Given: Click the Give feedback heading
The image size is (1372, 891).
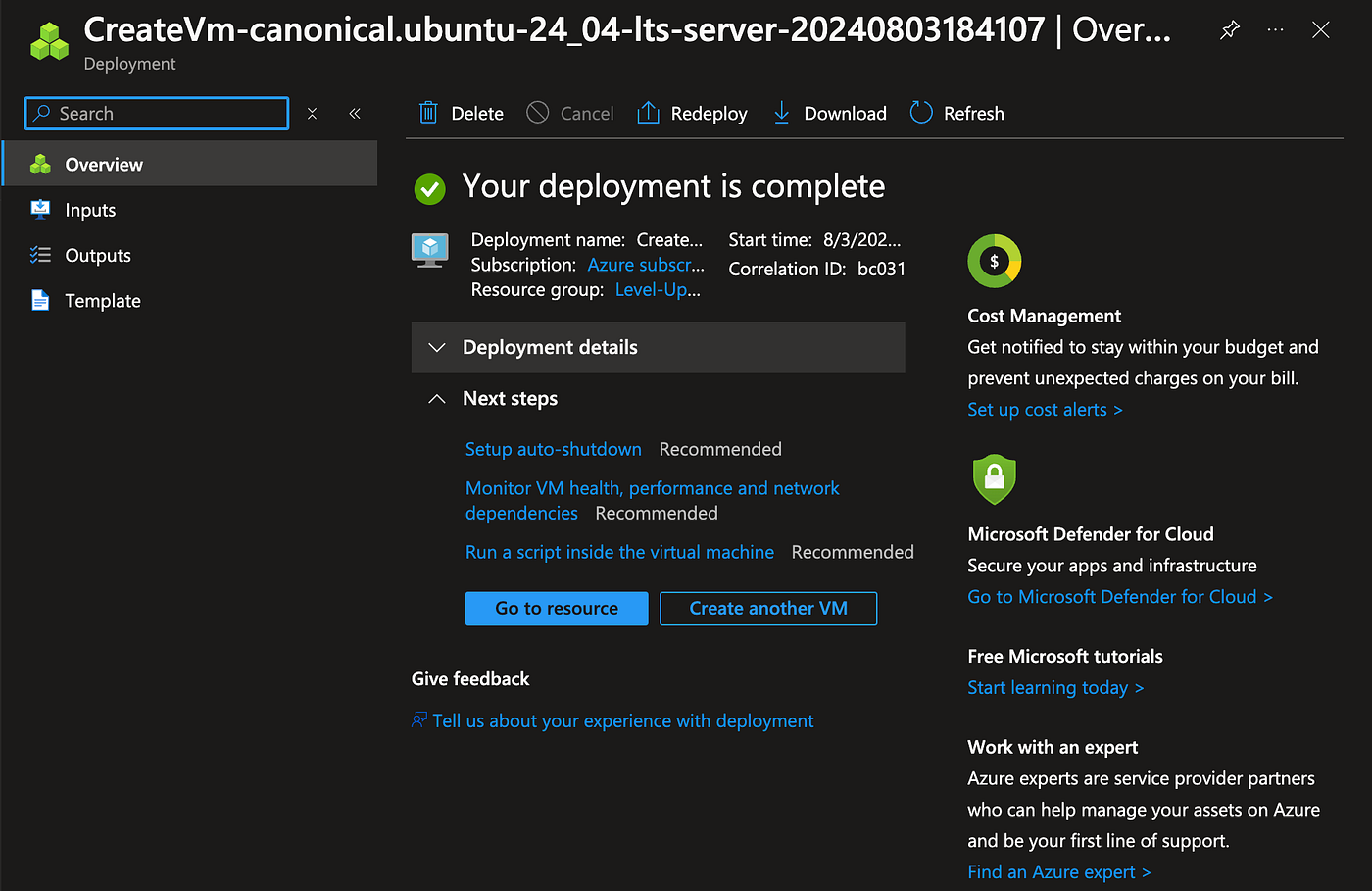Looking at the screenshot, I should coord(470,679).
